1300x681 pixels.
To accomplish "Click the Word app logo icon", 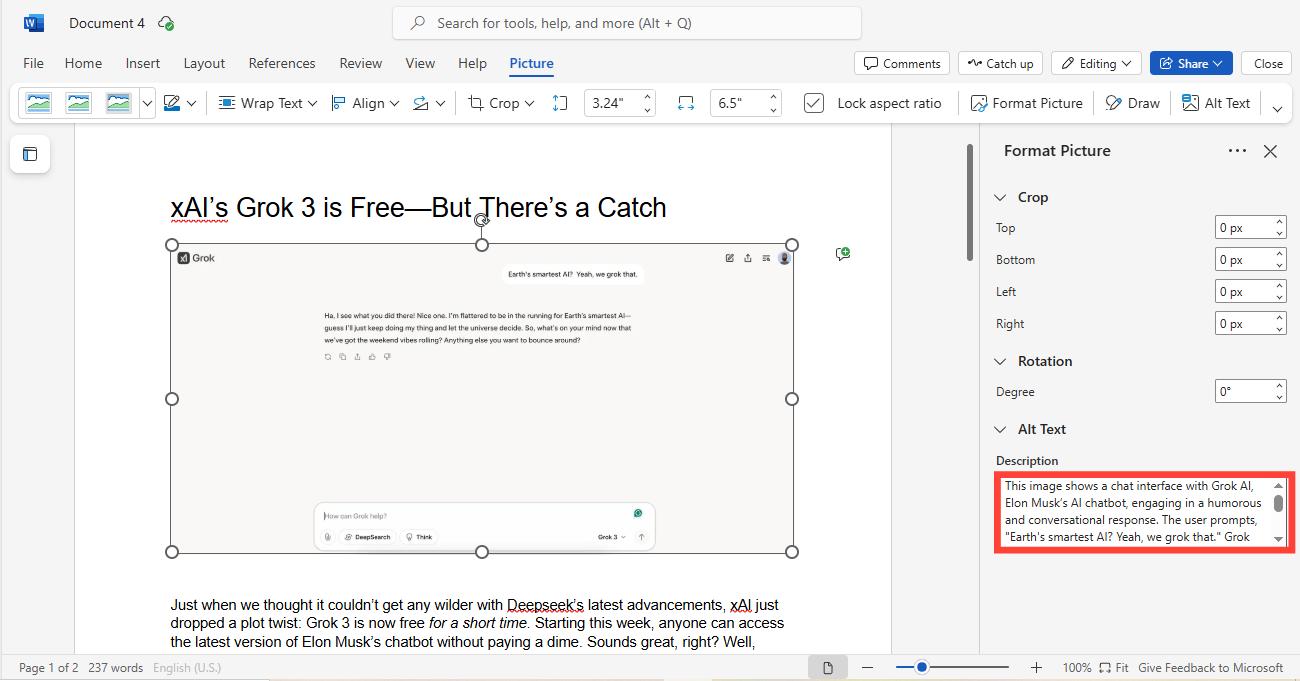I will click(34, 23).
